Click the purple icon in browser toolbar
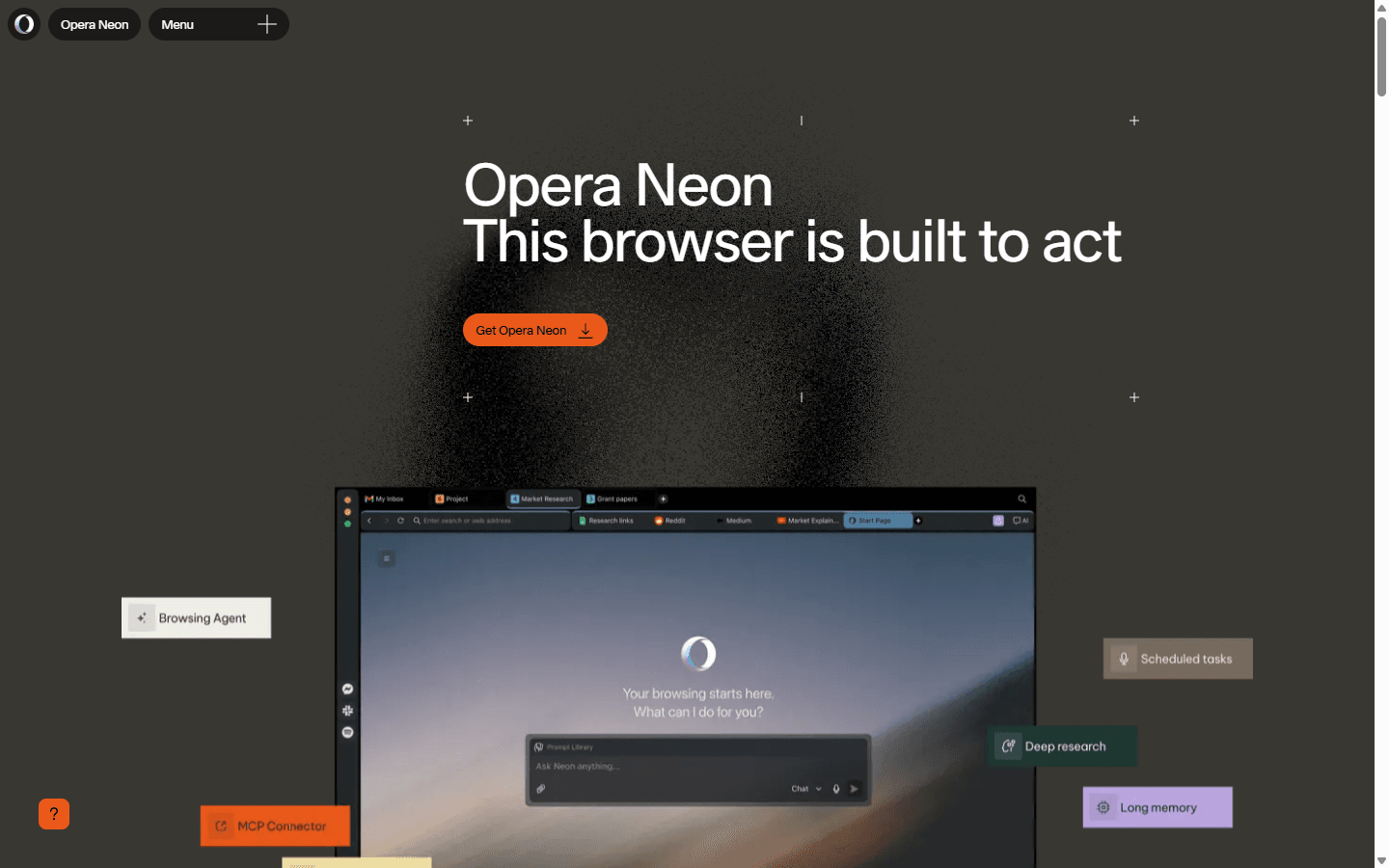Screen dimensions: 1389x868 (x=998, y=521)
